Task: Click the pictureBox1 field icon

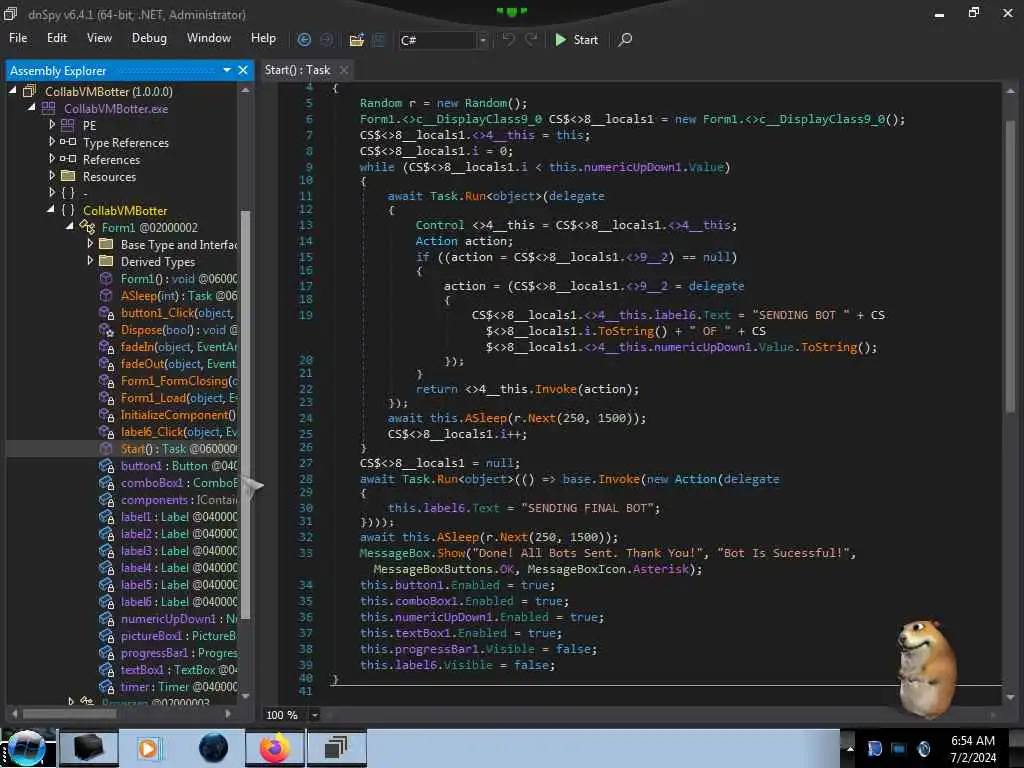Action: 106,636
